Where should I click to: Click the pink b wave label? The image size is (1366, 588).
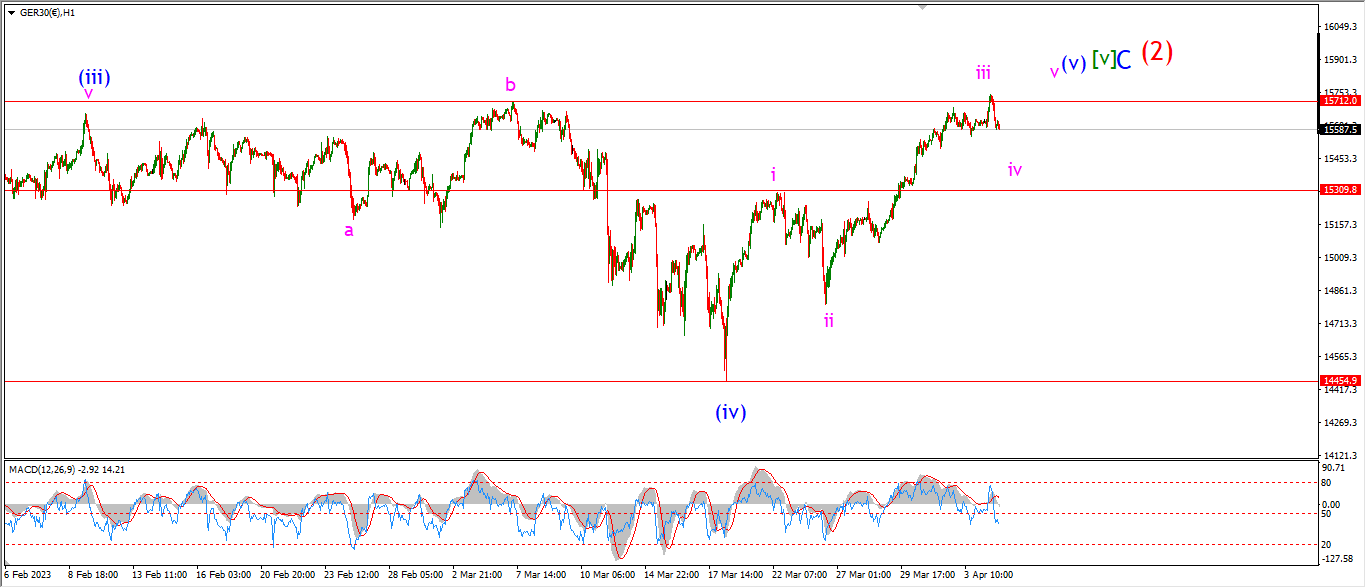click(510, 85)
